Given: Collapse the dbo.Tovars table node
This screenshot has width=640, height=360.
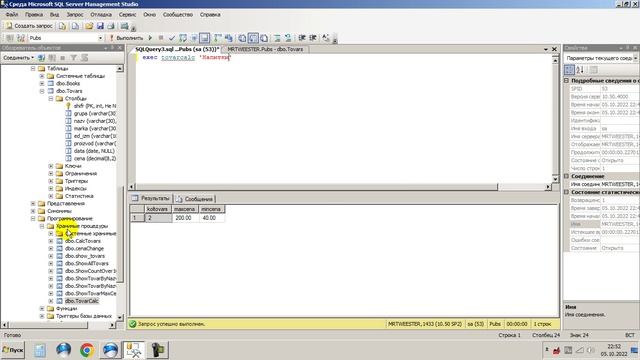Looking at the screenshot, I should pos(42,91).
